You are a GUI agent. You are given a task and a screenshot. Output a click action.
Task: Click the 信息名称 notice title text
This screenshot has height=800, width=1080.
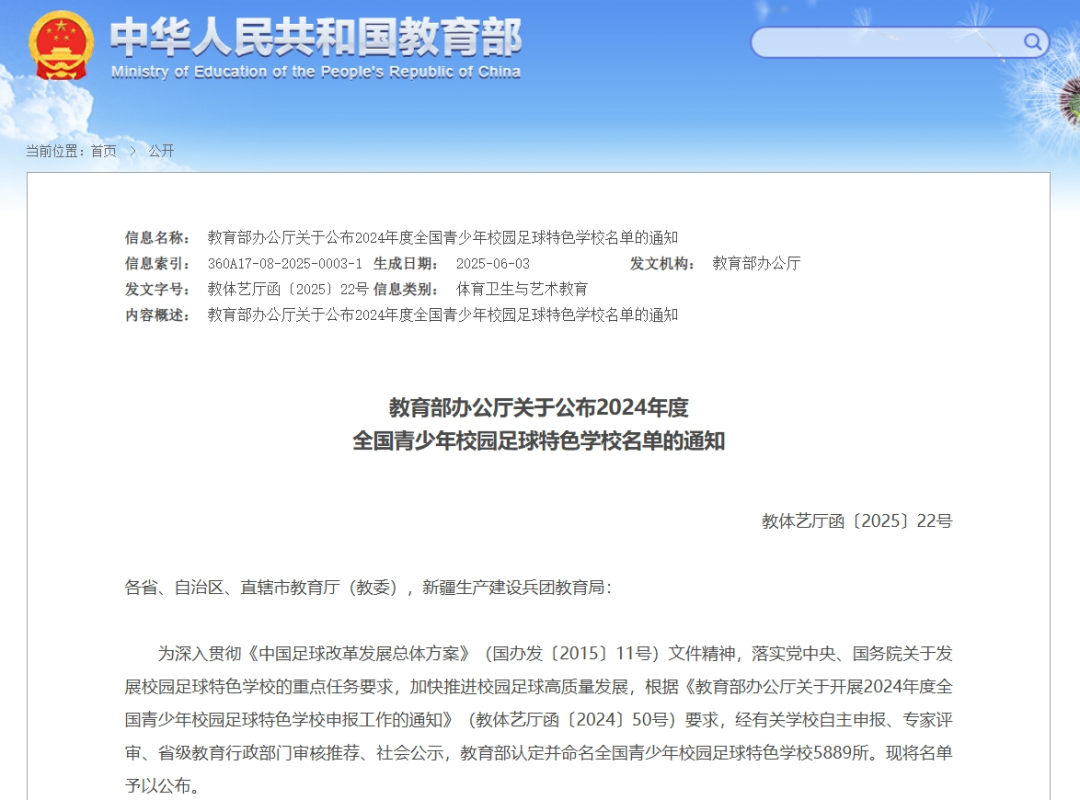442,238
